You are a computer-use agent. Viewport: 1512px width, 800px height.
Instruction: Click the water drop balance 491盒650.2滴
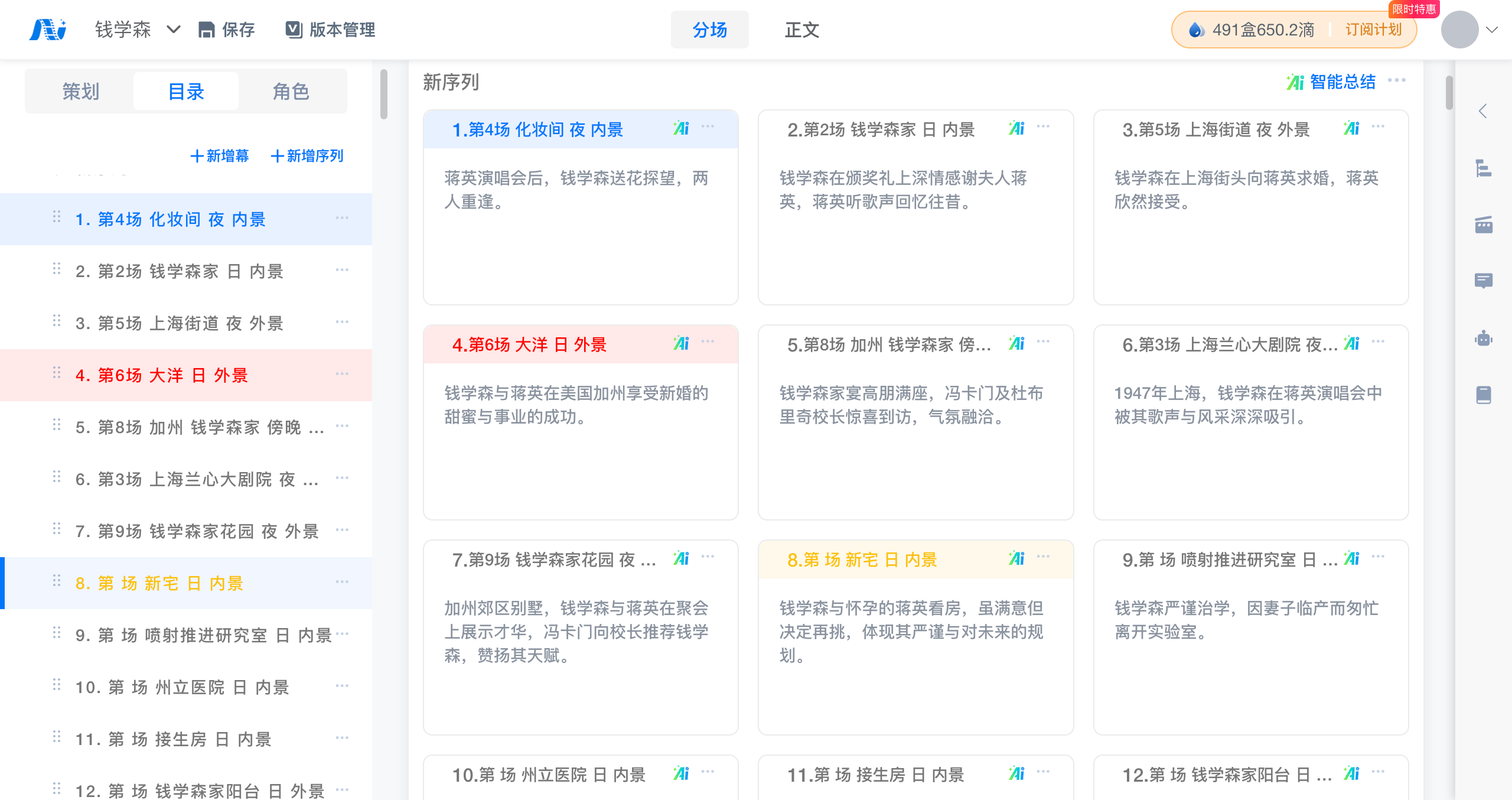coord(1252,30)
